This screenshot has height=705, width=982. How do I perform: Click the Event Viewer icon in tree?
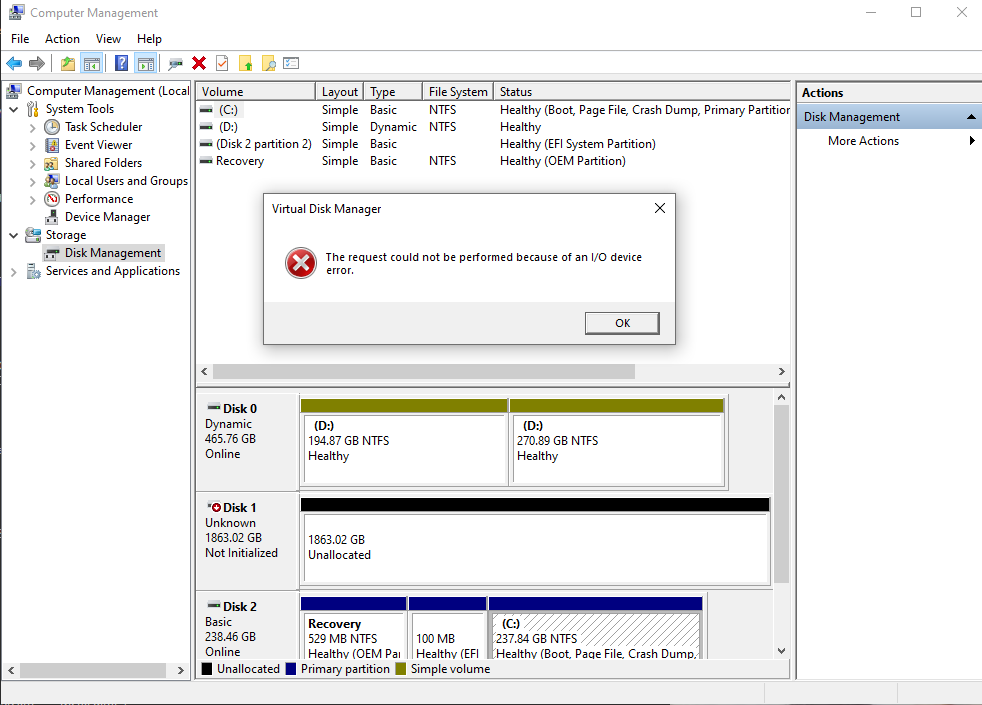pyautogui.click(x=52, y=145)
